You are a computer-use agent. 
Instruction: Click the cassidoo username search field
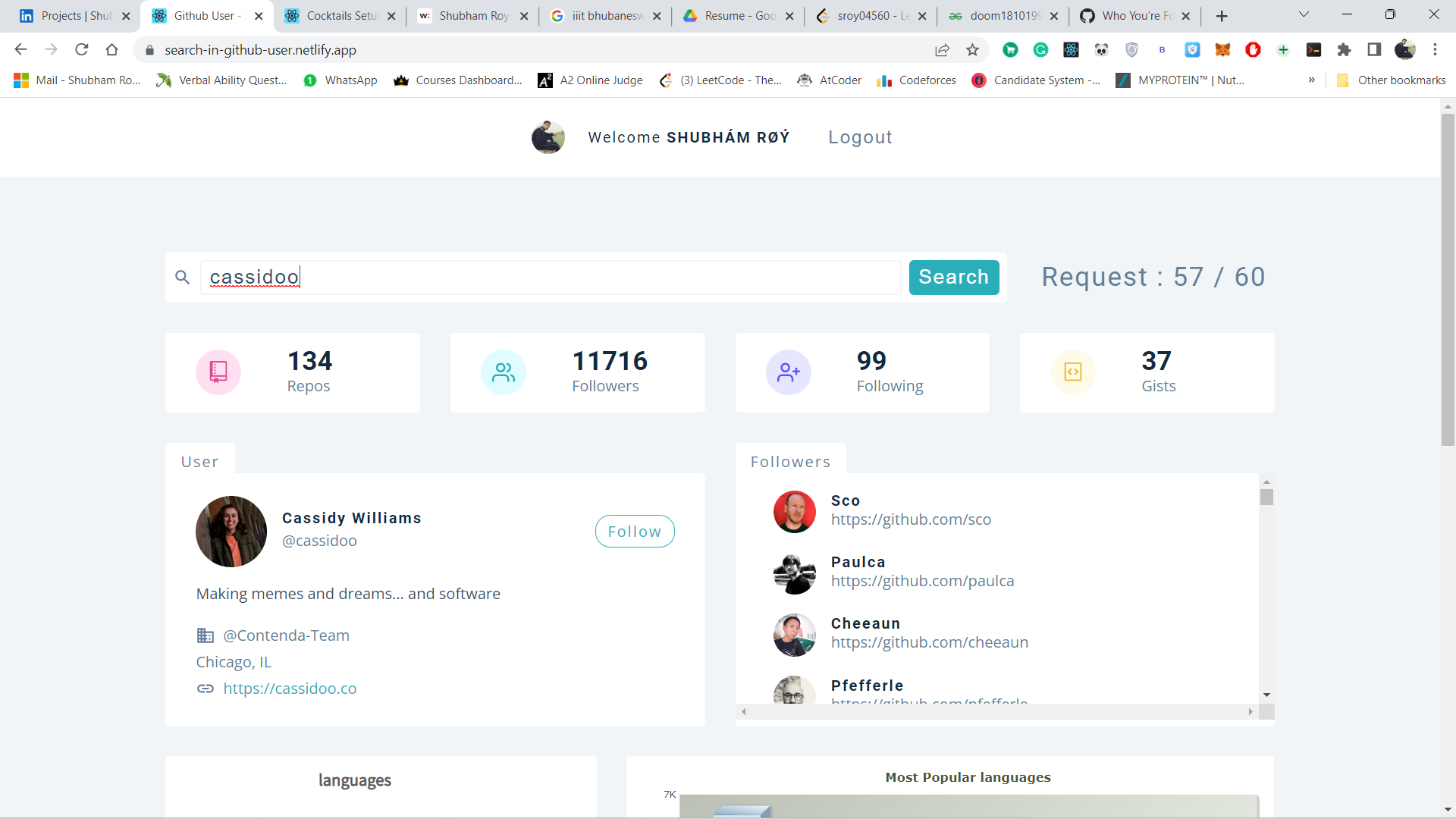click(551, 277)
